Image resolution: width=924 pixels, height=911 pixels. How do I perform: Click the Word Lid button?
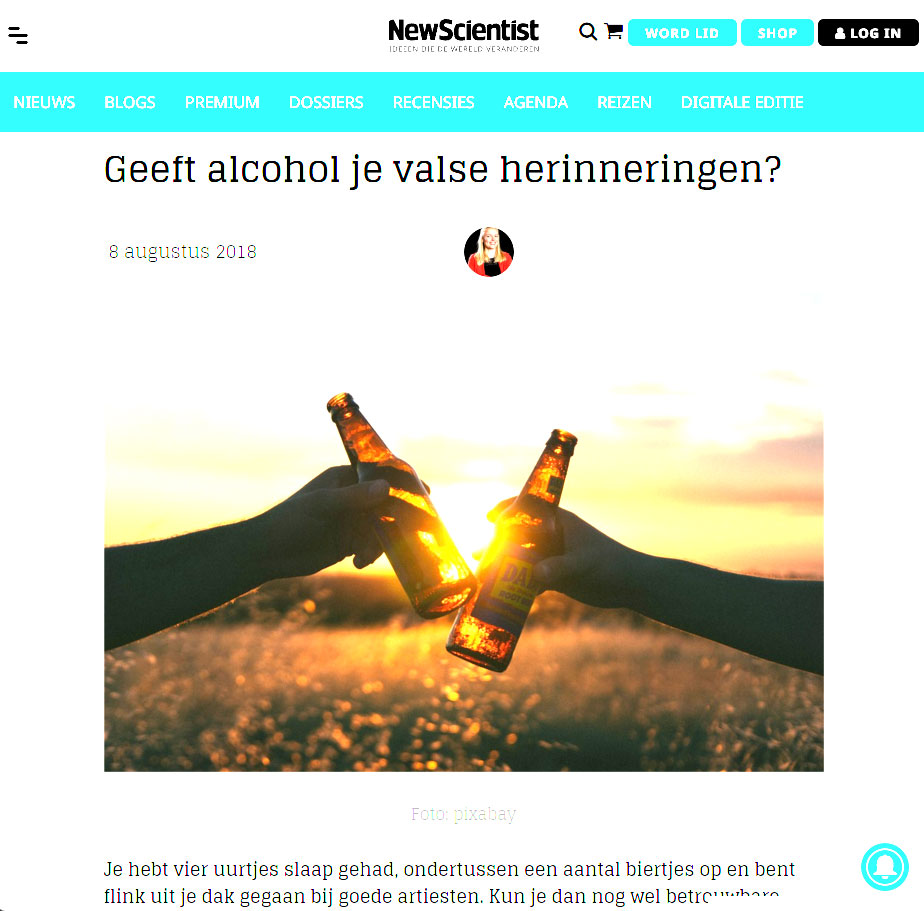point(682,33)
